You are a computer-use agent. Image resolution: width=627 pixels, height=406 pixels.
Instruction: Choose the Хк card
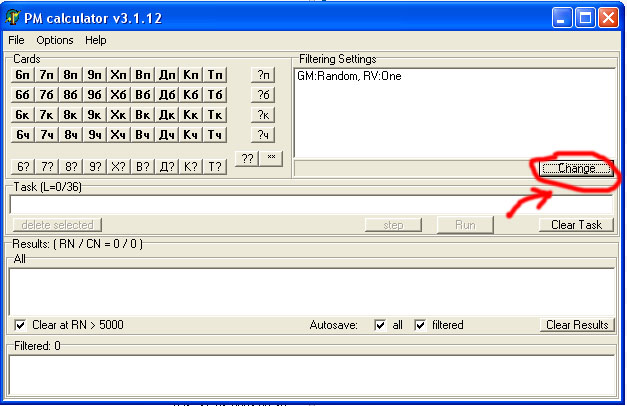click(119, 115)
